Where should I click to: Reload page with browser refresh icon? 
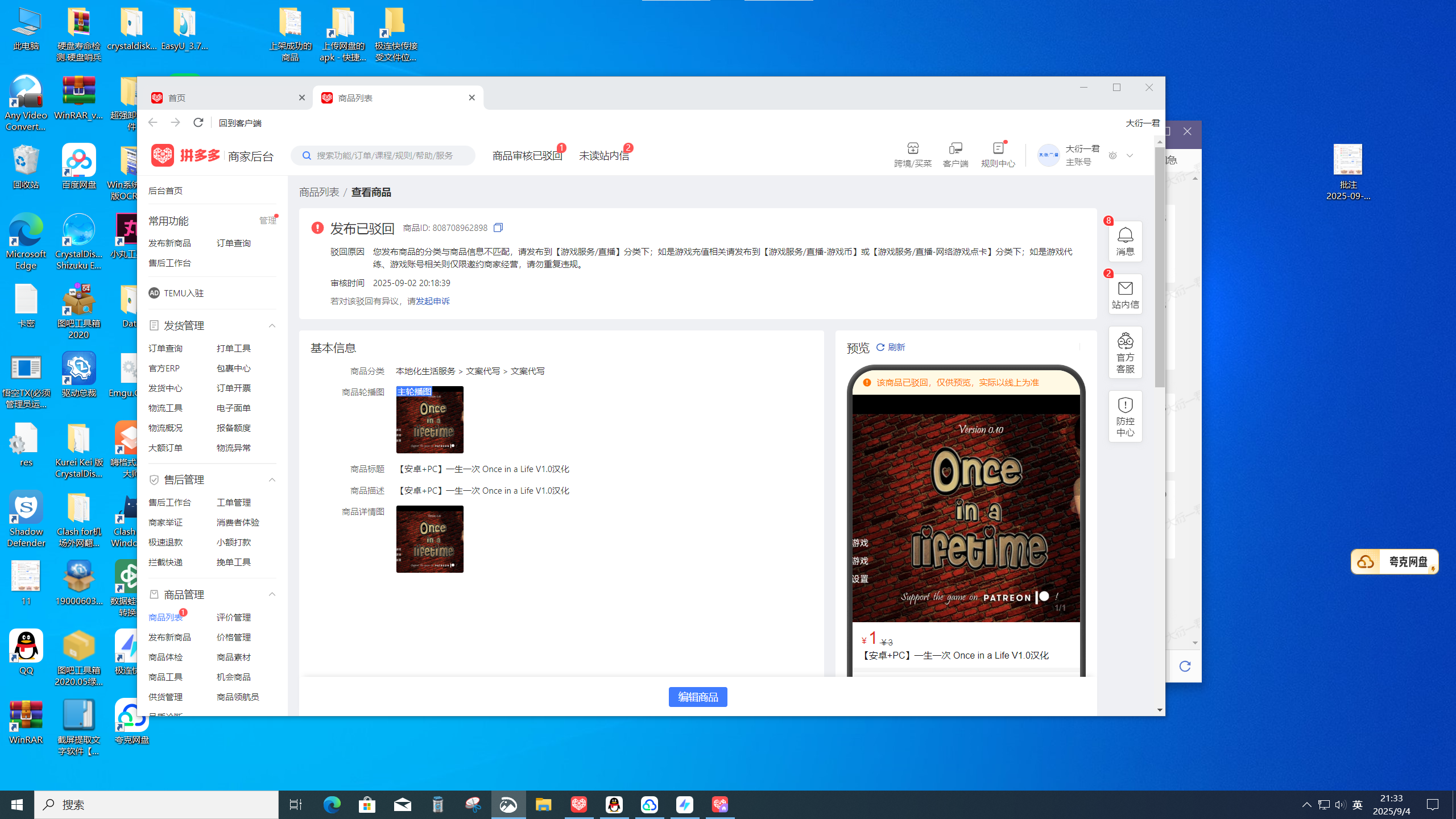pos(198,123)
